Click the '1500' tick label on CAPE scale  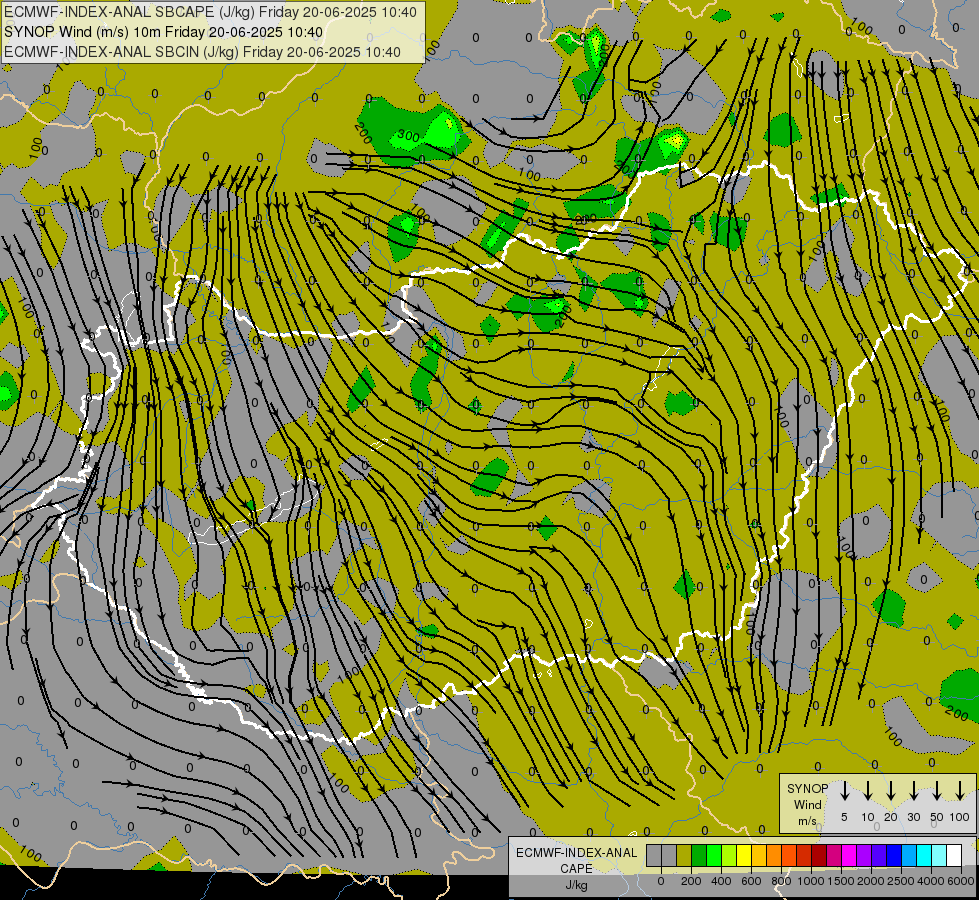[841, 881]
